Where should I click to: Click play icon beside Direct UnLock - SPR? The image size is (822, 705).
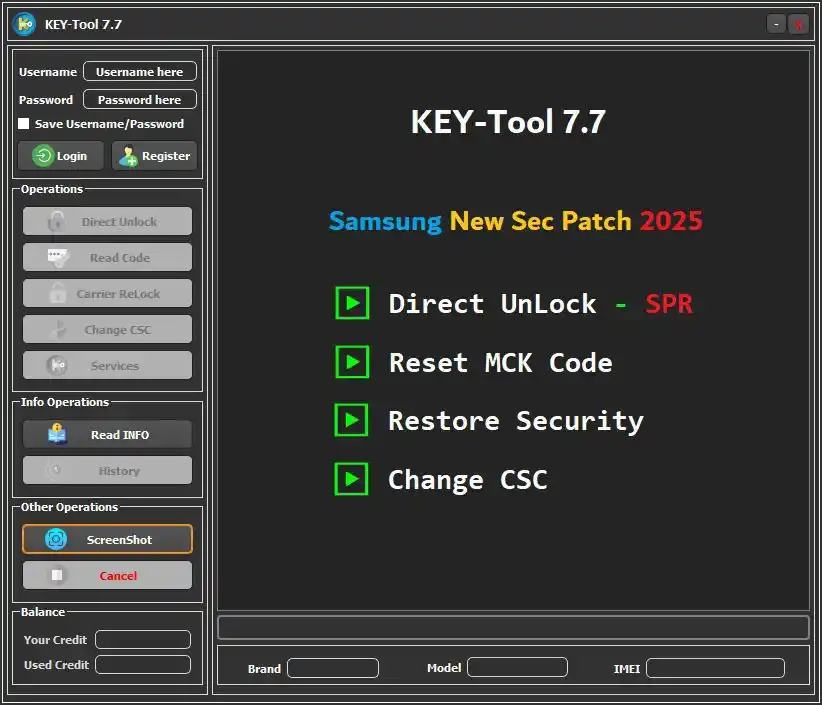click(x=352, y=303)
